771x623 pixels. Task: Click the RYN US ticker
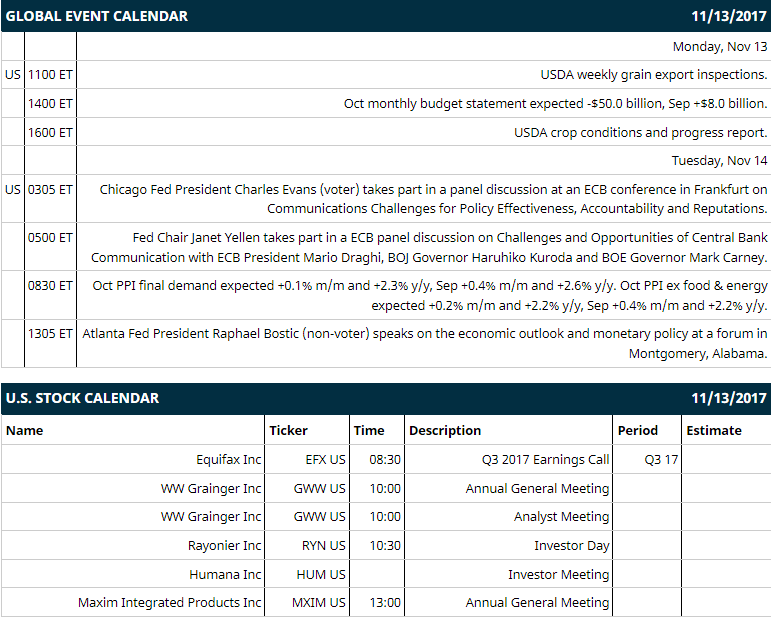coord(324,546)
